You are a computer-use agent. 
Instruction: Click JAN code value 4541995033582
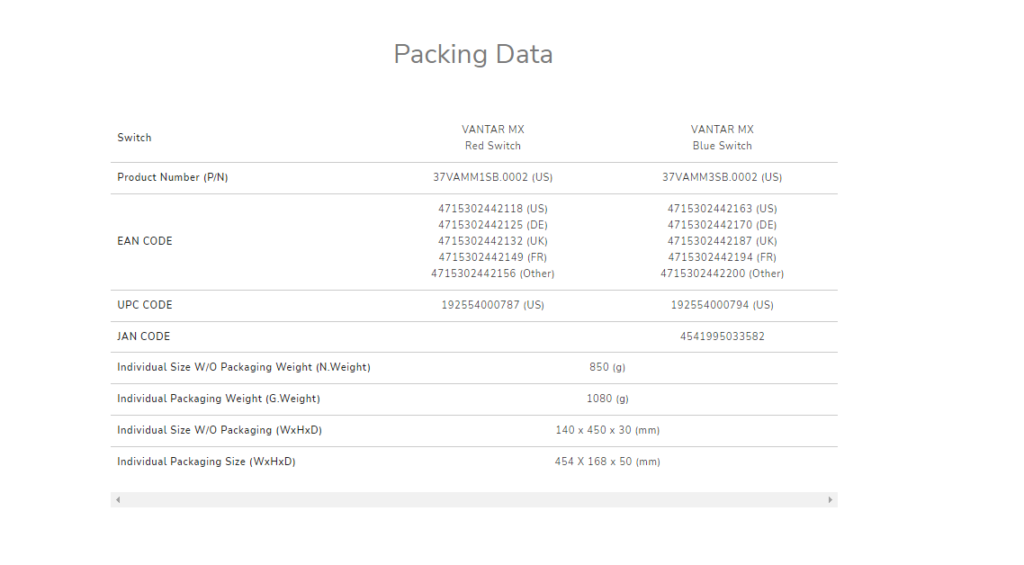pyautogui.click(x=722, y=336)
